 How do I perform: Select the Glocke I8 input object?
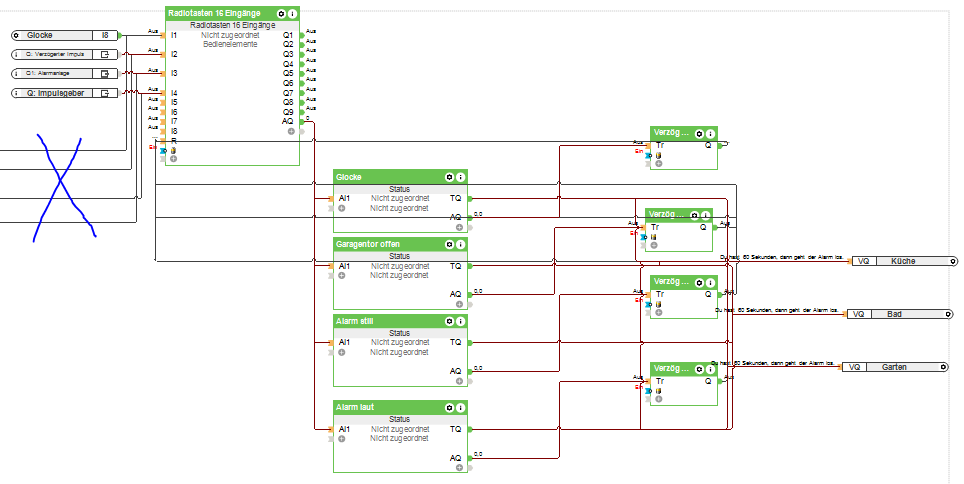pyautogui.click(x=65, y=36)
